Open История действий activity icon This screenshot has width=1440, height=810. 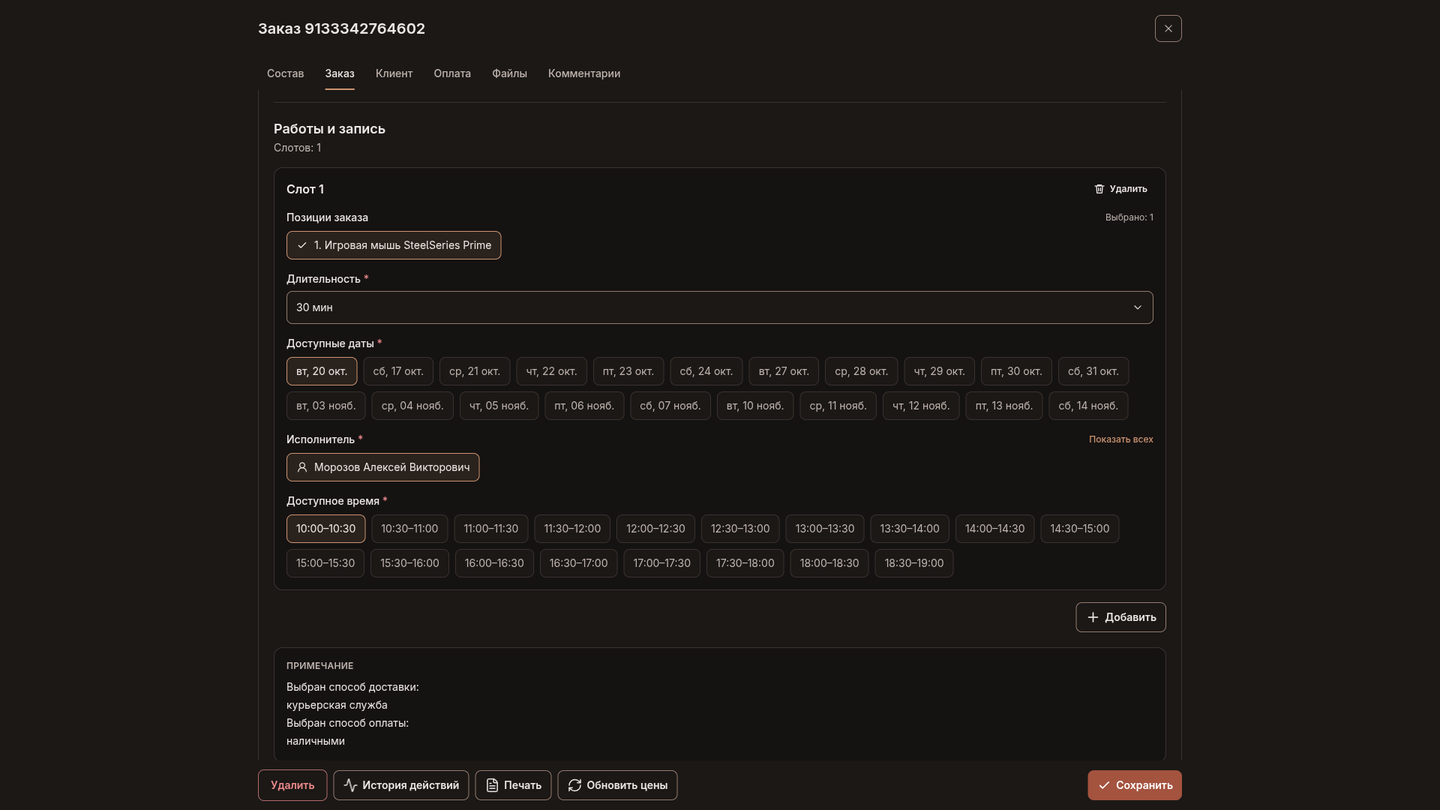click(x=350, y=785)
